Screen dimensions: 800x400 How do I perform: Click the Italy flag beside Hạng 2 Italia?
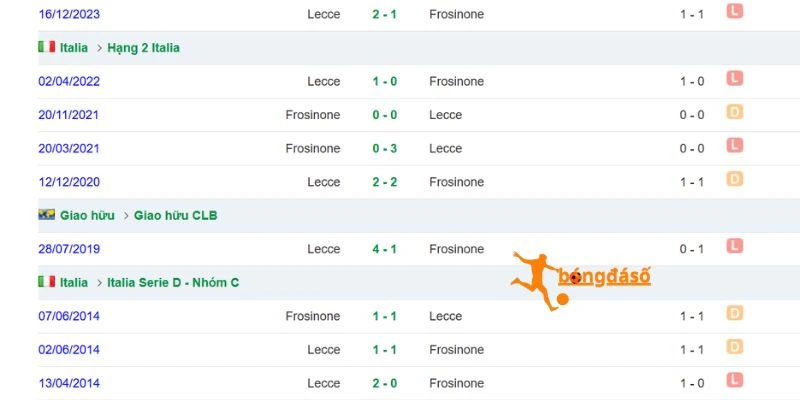(x=46, y=47)
